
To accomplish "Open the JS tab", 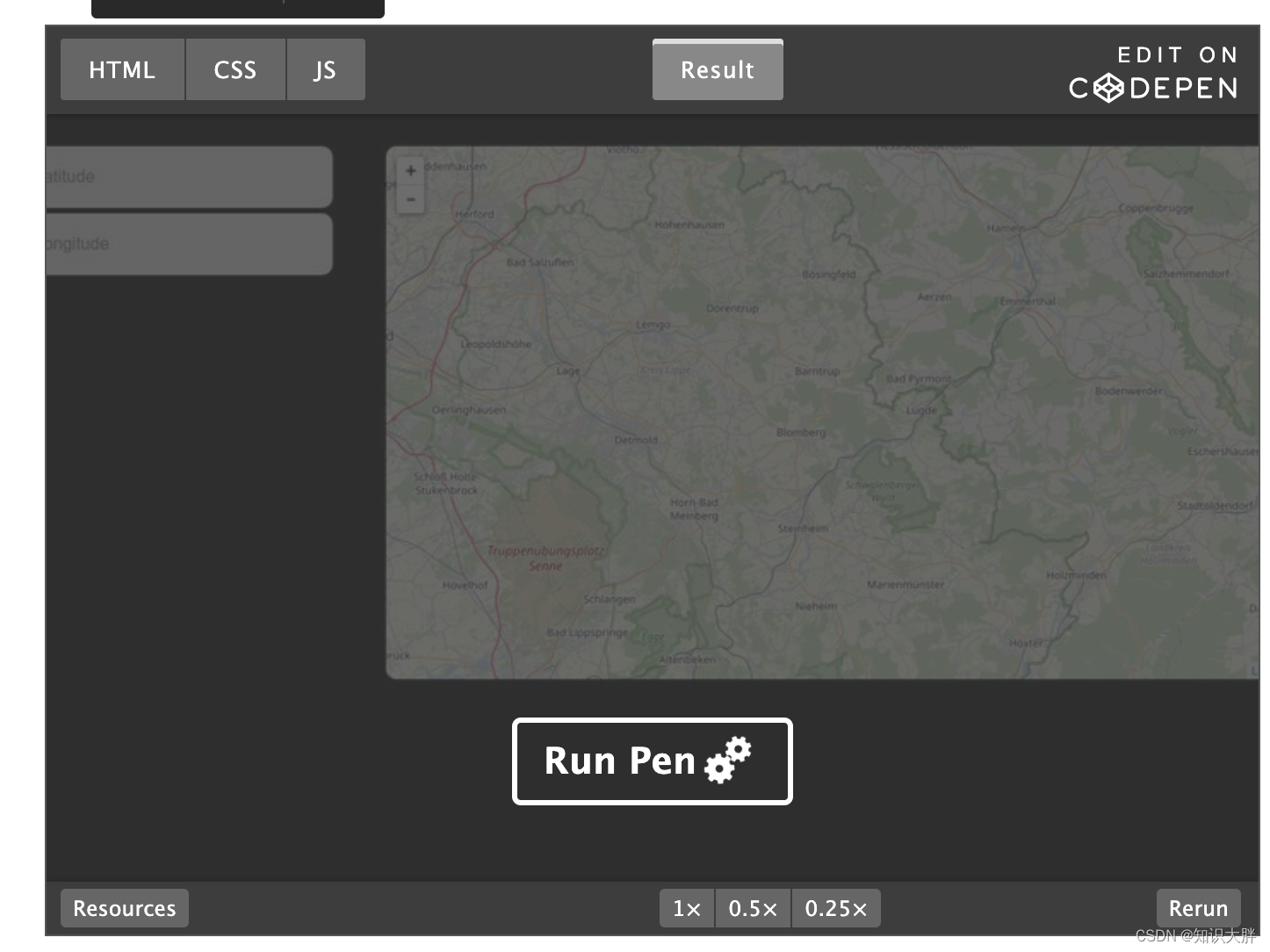I will 325,69.
